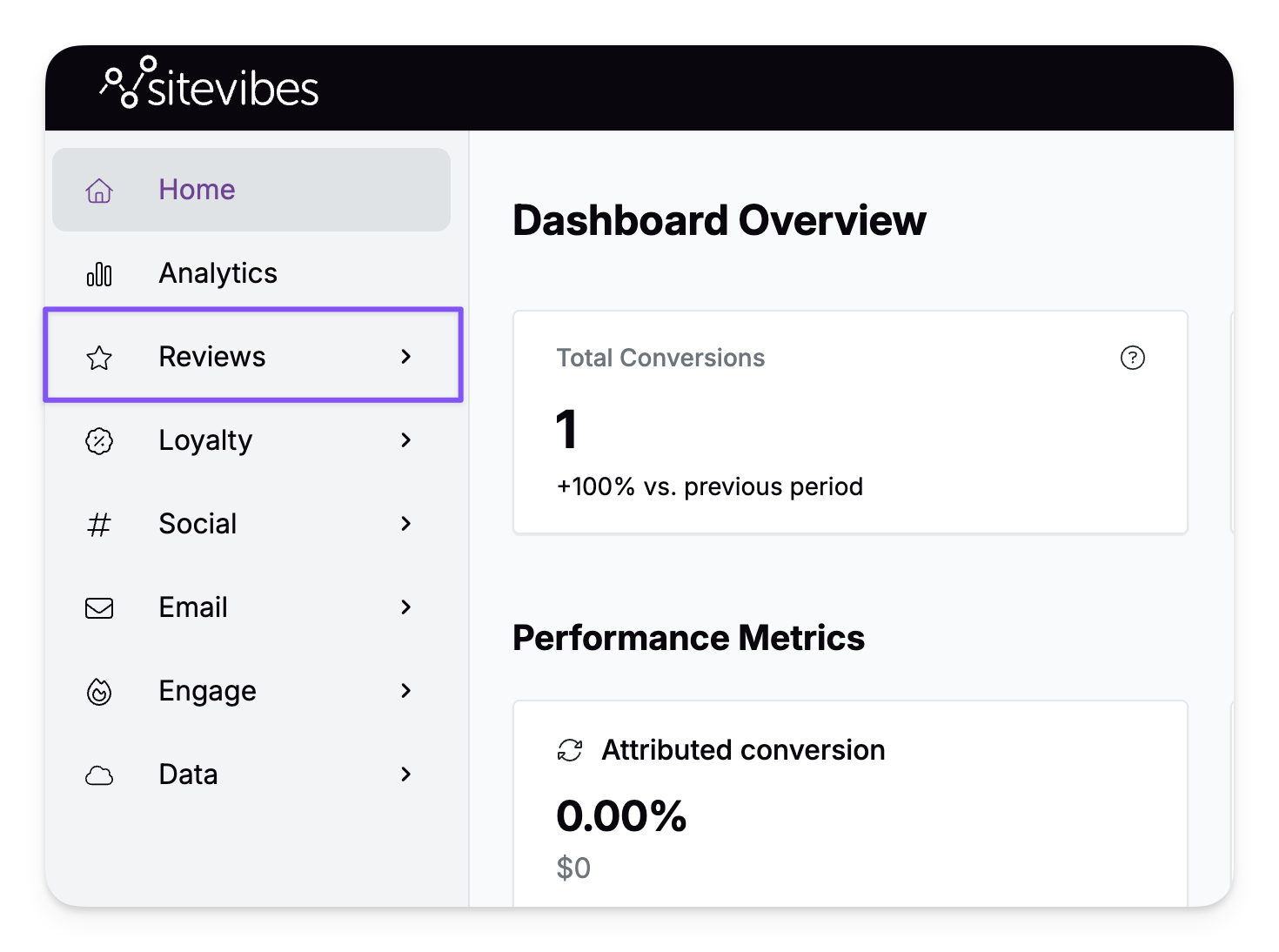Click the Social hashtag icon
This screenshot has width=1279, height=952.
99,525
